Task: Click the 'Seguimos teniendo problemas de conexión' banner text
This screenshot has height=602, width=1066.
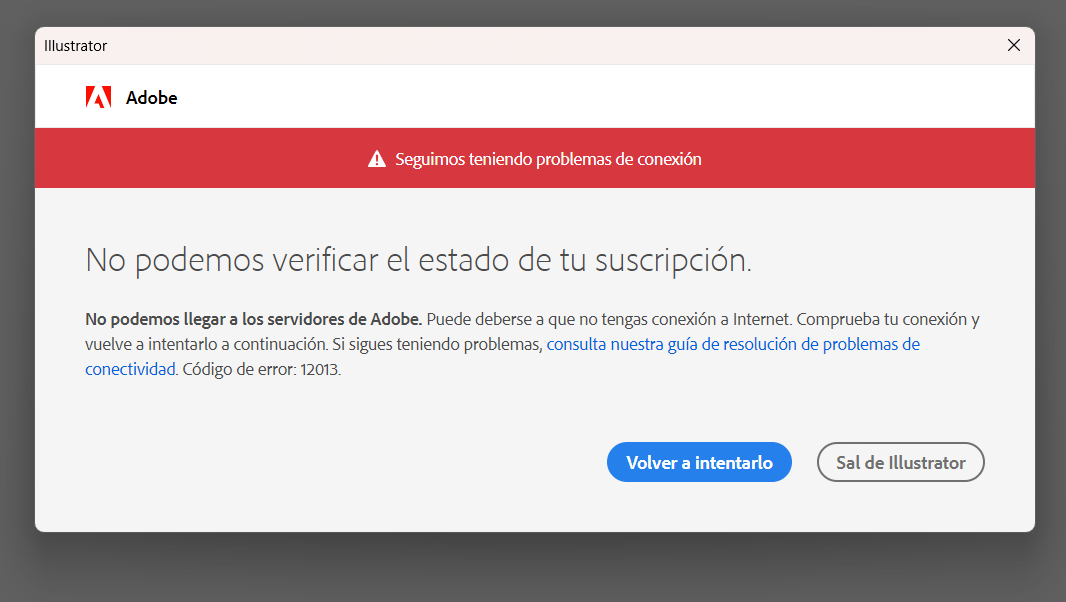Action: tap(548, 159)
